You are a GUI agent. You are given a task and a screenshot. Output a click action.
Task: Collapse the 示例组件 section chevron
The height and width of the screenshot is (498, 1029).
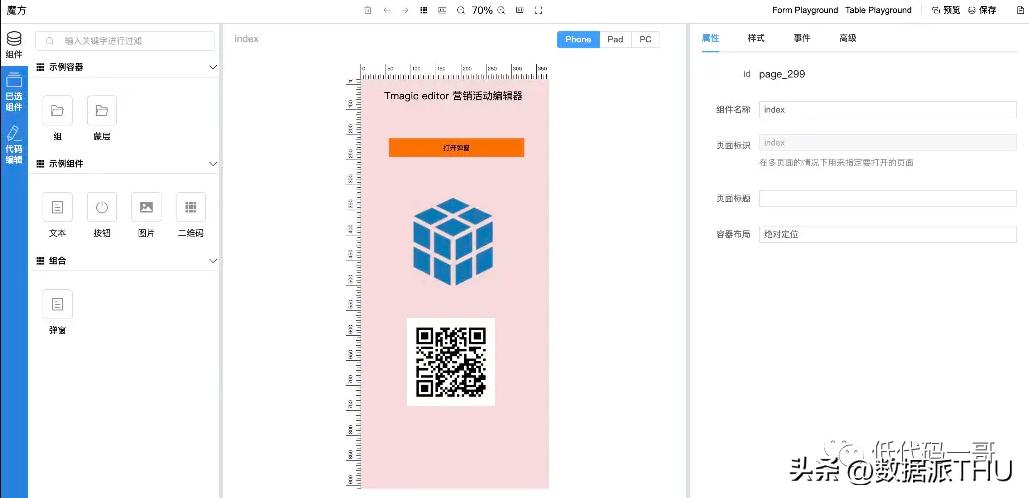[213, 163]
